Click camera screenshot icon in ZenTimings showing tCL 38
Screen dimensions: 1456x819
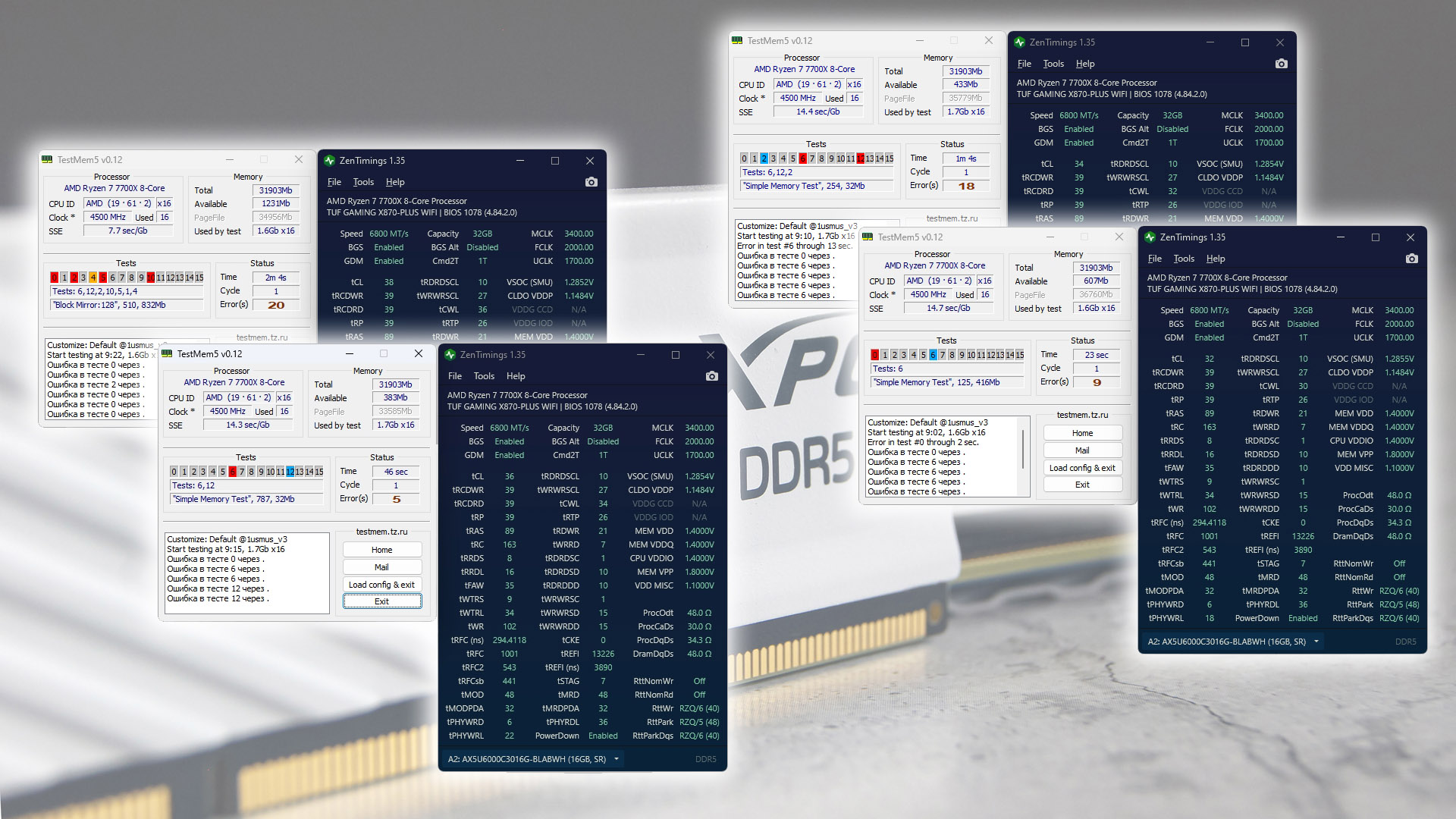pos(591,182)
